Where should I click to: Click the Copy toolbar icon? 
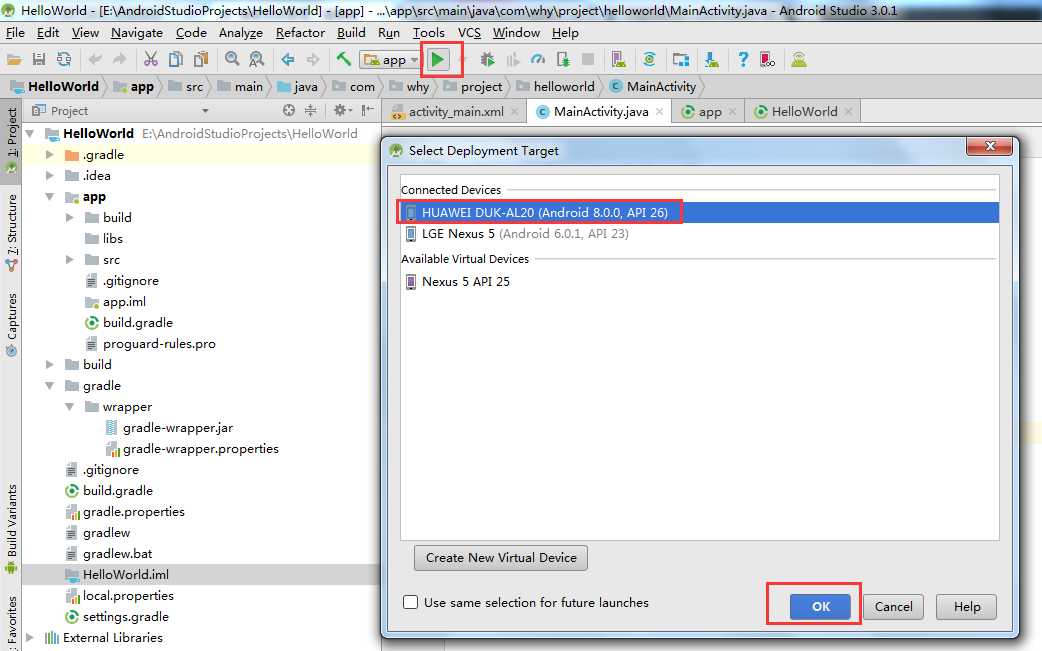pyautogui.click(x=175, y=60)
